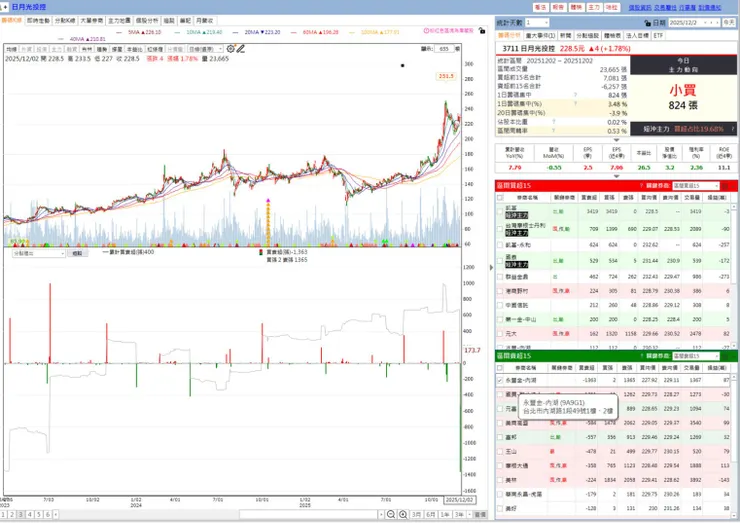Zoom out the chart with minus magnifier
Image resolution: width=740 pixels, height=523 pixels.
(x=391, y=515)
